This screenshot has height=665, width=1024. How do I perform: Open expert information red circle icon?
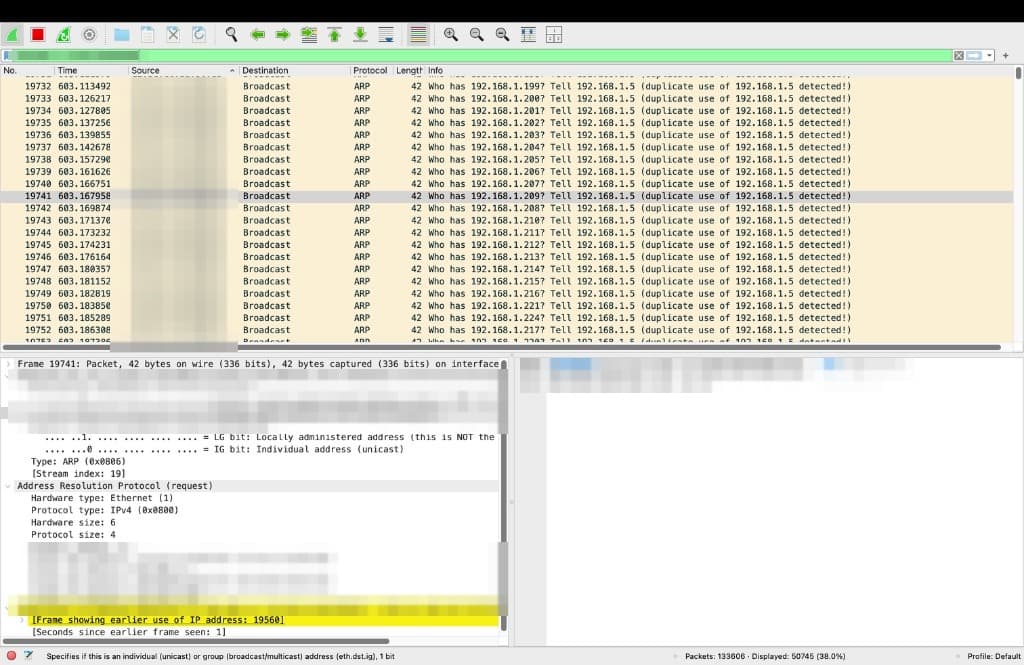click(11, 655)
